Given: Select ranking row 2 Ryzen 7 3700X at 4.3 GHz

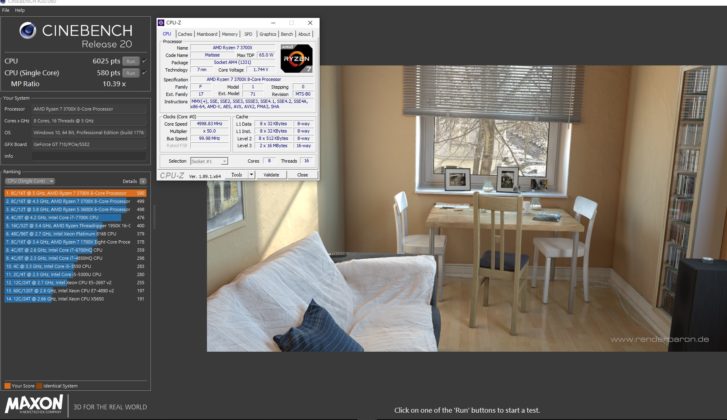Looking at the screenshot, I should (x=75, y=202).
